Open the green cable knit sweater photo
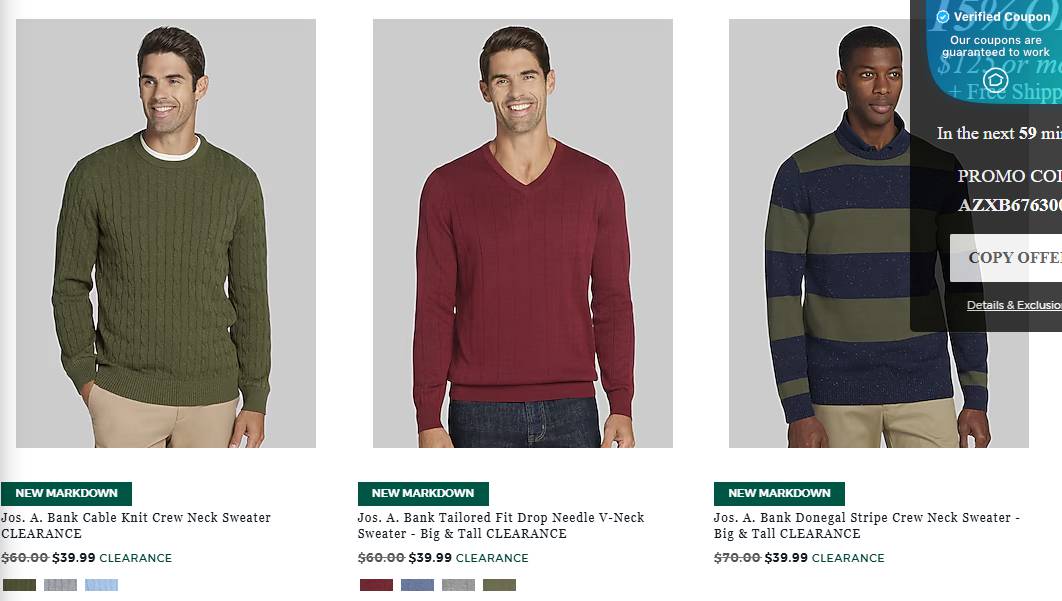The height and width of the screenshot is (601, 1062). click(x=166, y=233)
